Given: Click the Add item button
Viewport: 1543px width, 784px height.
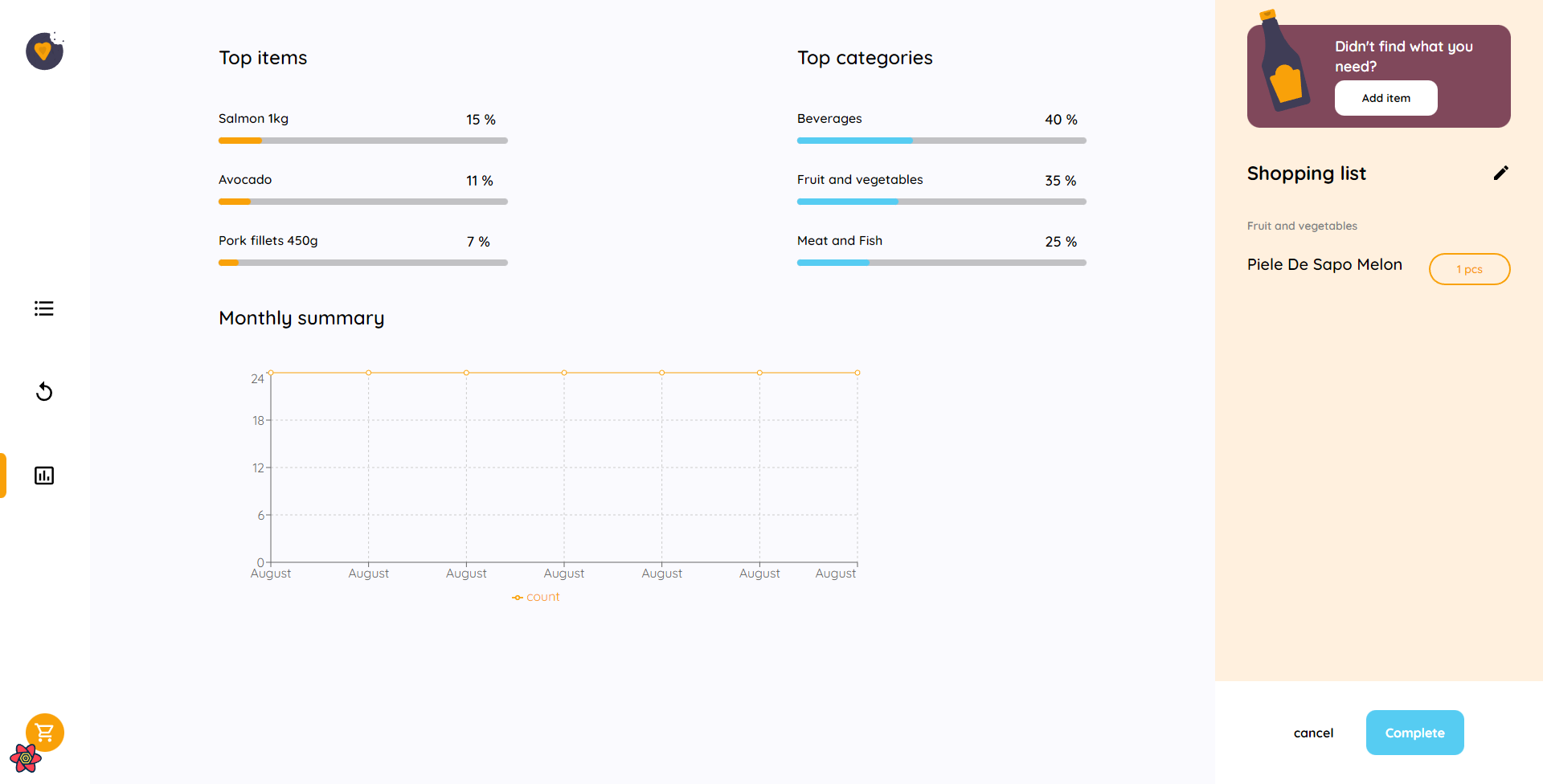Looking at the screenshot, I should (1386, 98).
